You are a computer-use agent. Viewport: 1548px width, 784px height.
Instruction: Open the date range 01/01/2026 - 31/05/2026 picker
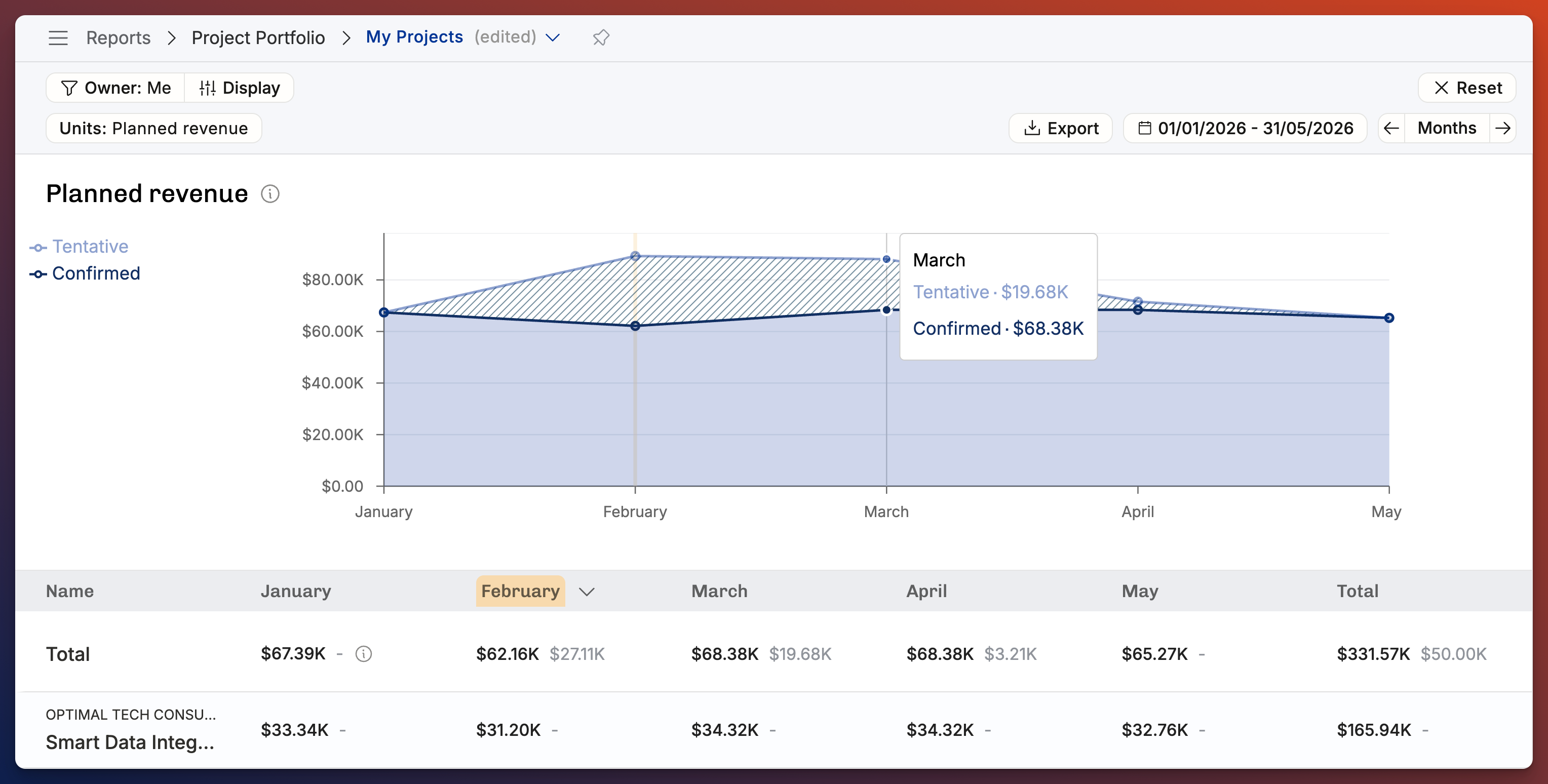point(1245,128)
